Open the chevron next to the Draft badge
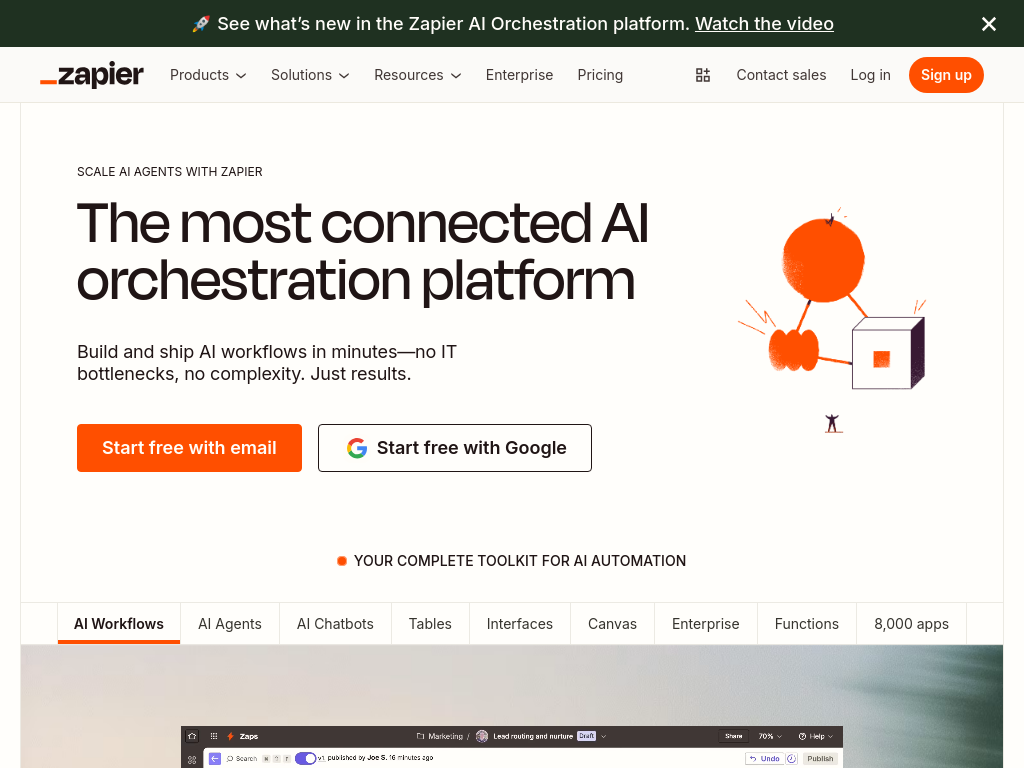This screenshot has width=1024, height=768. point(603,736)
